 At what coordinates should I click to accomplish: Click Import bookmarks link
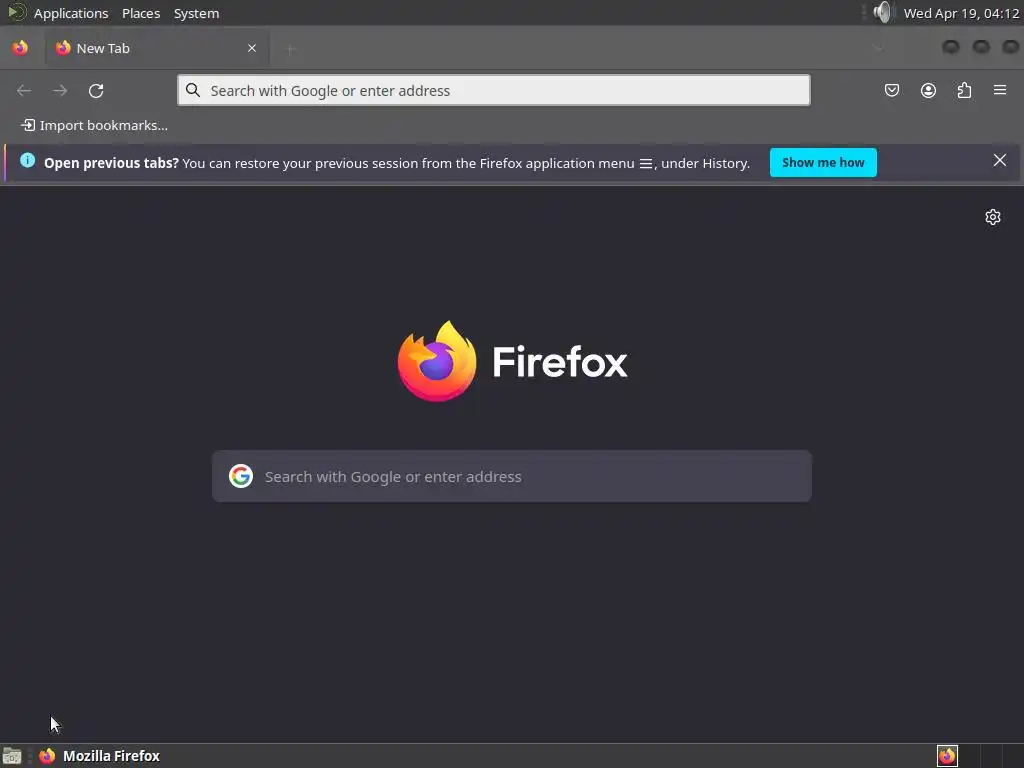95,125
